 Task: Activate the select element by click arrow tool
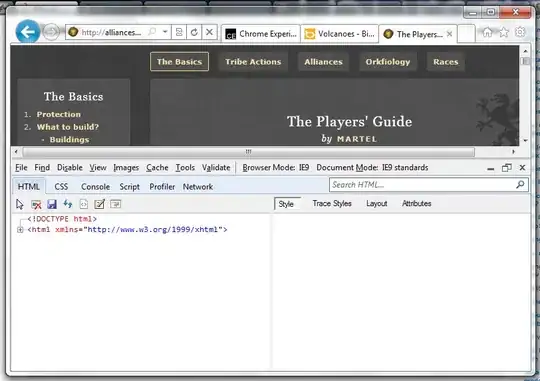tap(20, 204)
